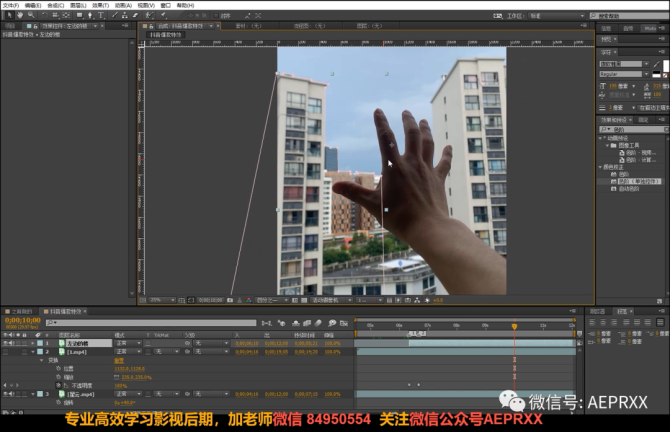Open the View (V) menu

(146, 5)
